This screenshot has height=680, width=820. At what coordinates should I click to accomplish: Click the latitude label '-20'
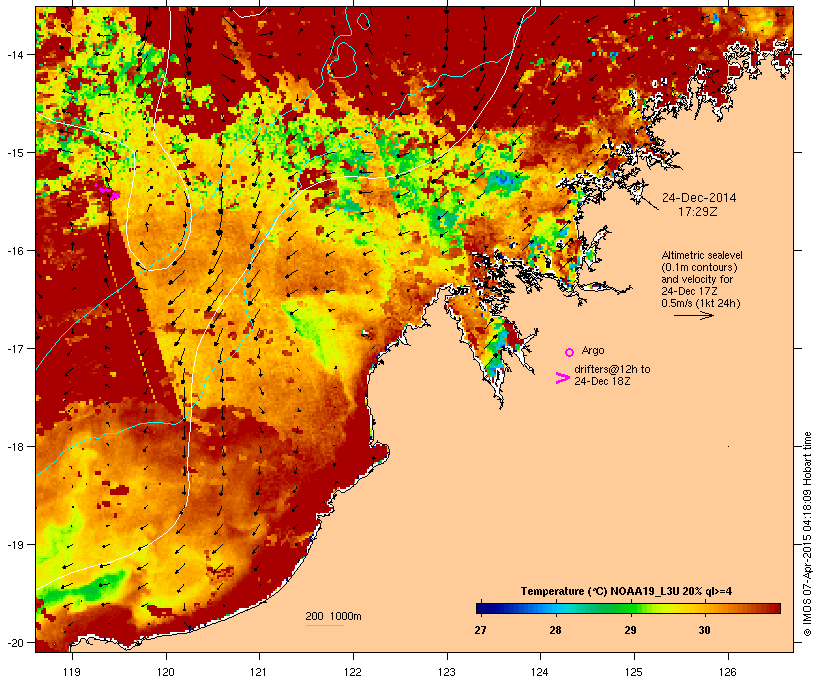(15, 642)
